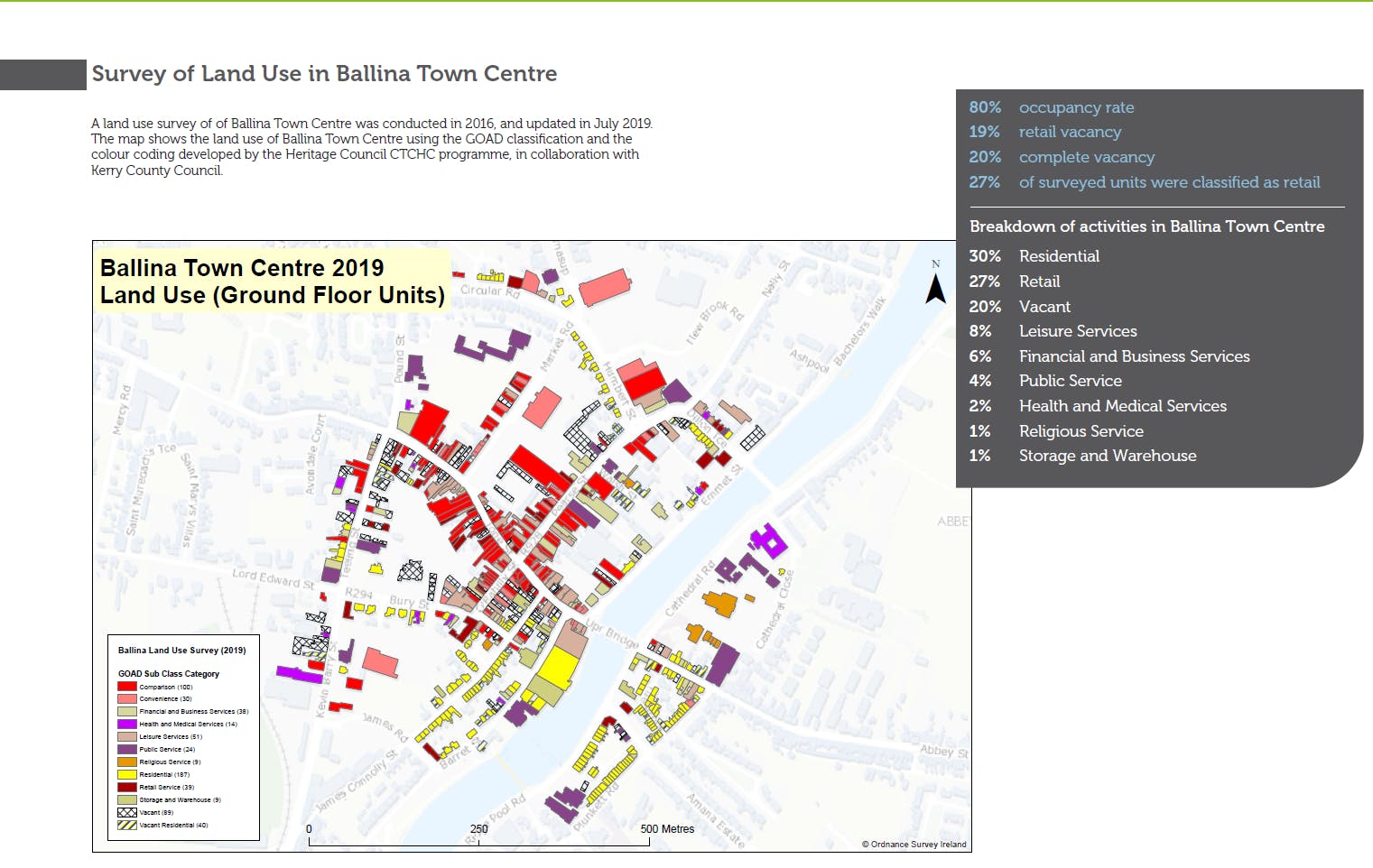Click the Leisure Services legend swatch

[127, 737]
